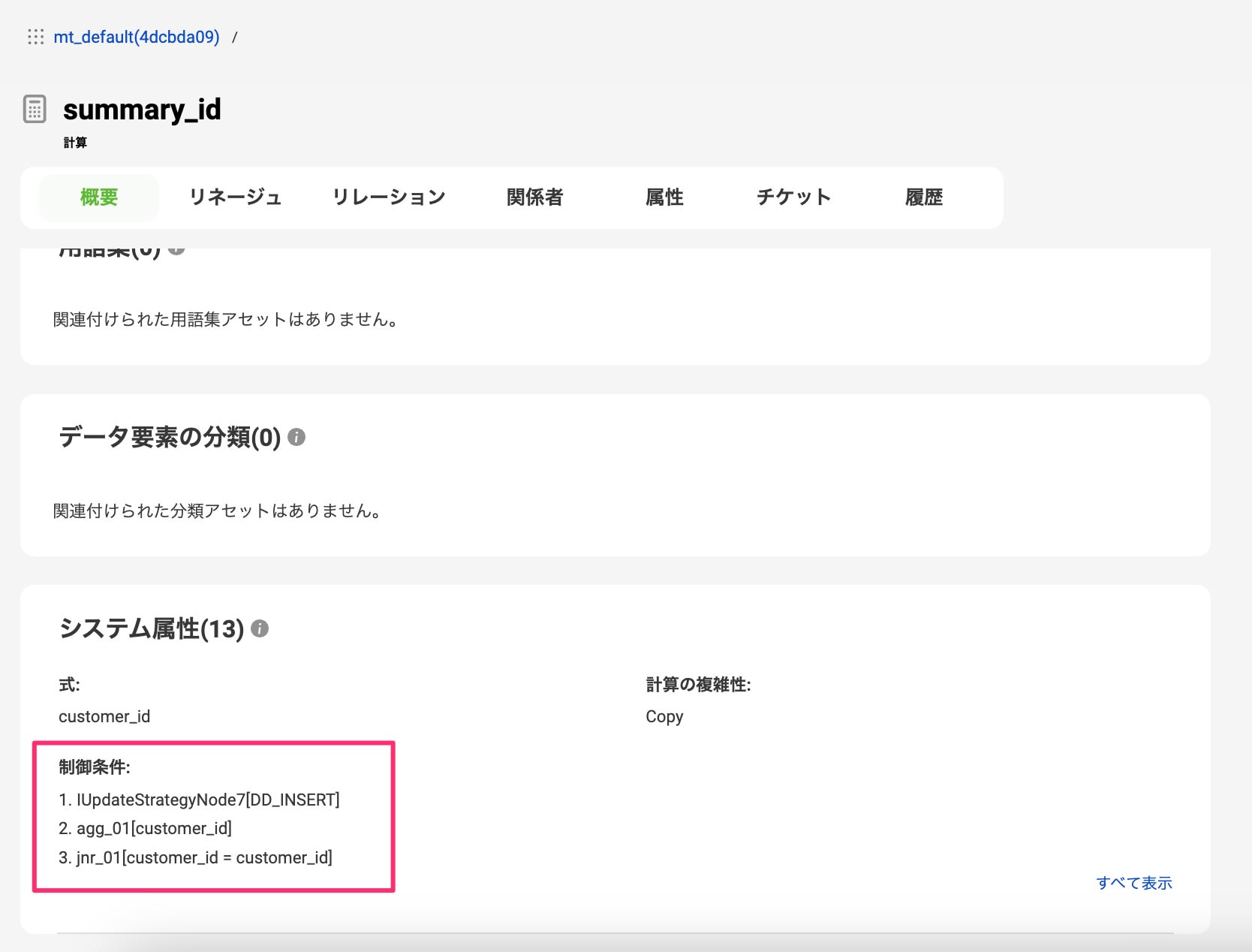The image size is (1252, 952).
Task: Click the 関連付けられた用語集アセットはありません text
Action: point(225,319)
